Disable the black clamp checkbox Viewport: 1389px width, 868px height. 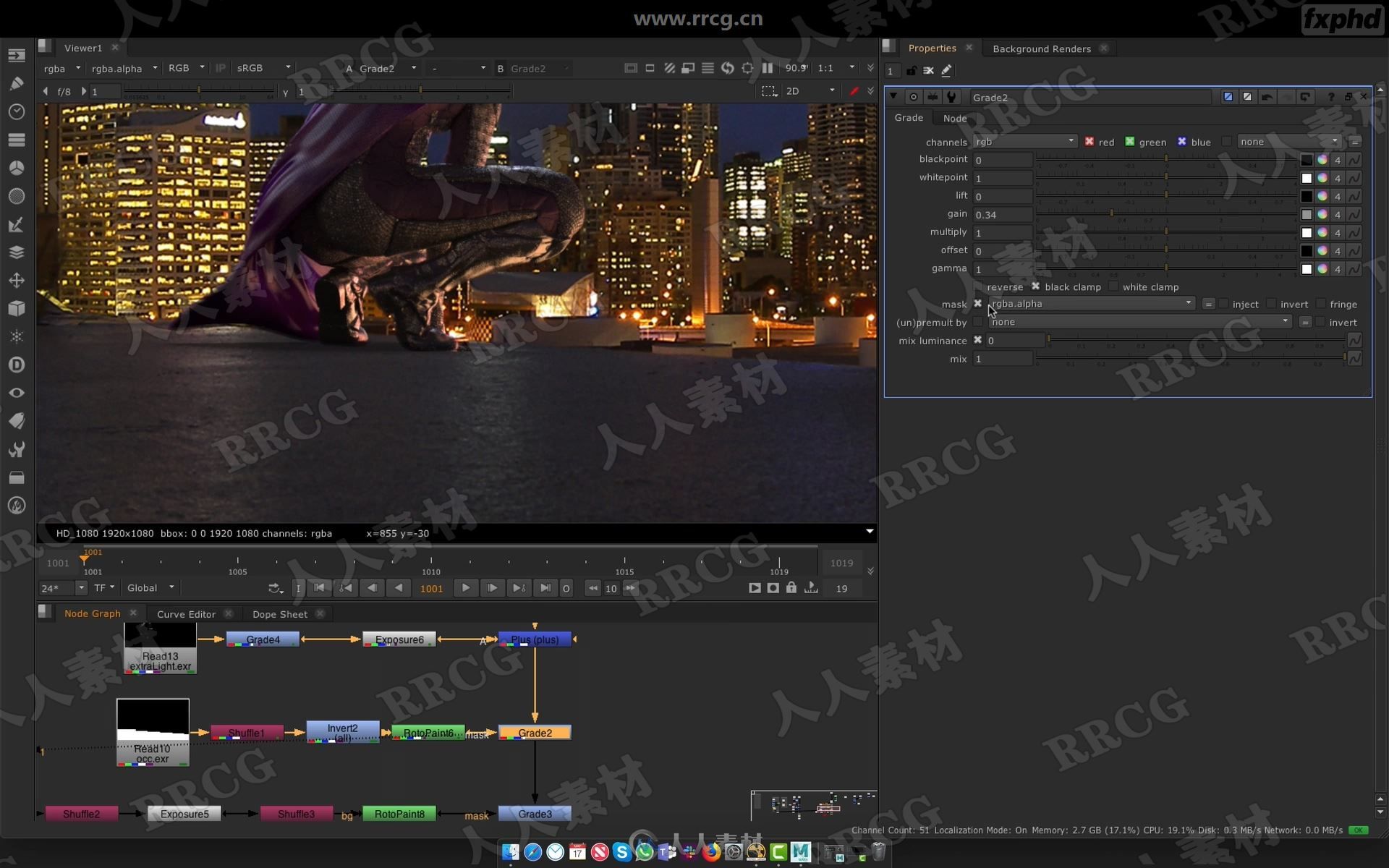(1036, 287)
